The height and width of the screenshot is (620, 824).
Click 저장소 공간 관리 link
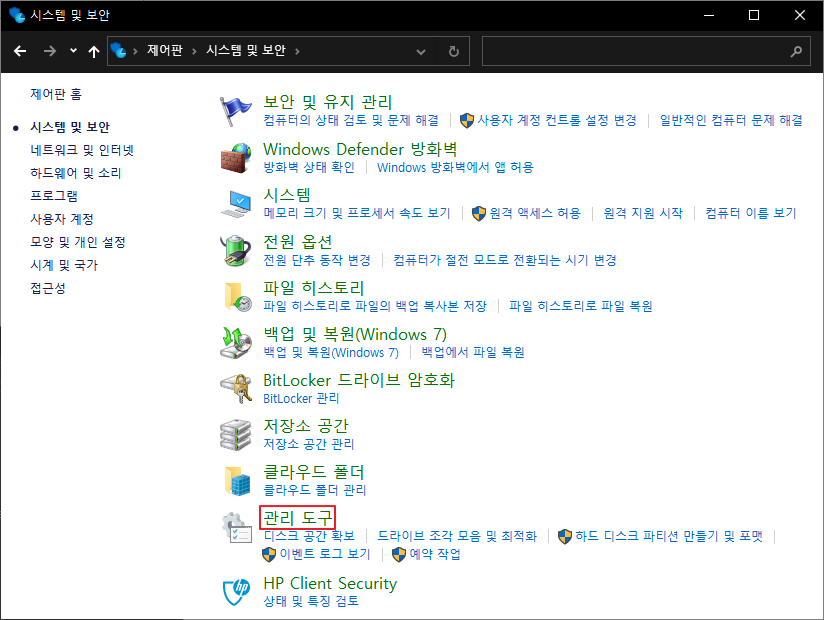tap(309, 444)
